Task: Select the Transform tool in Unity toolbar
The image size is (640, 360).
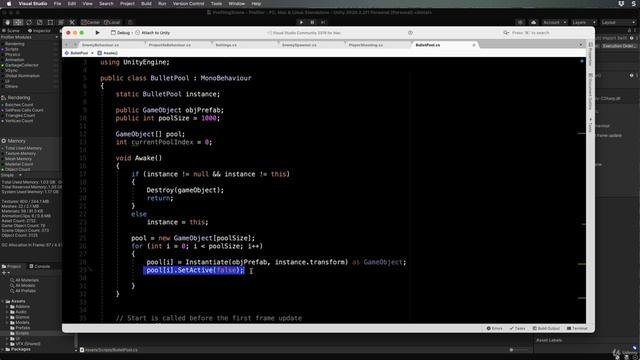Action: pos(61,22)
